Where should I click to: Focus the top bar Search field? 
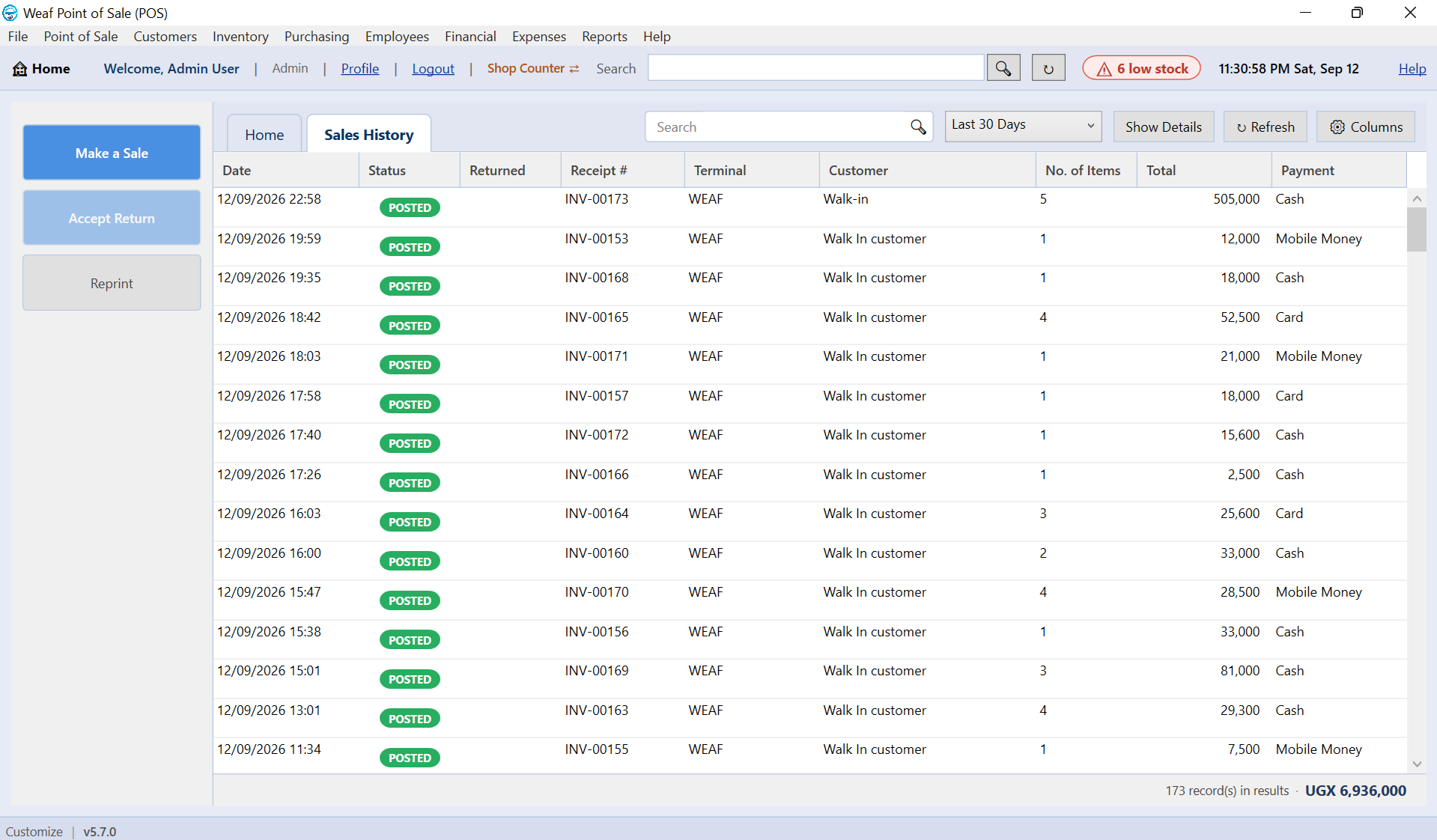coord(815,68)
